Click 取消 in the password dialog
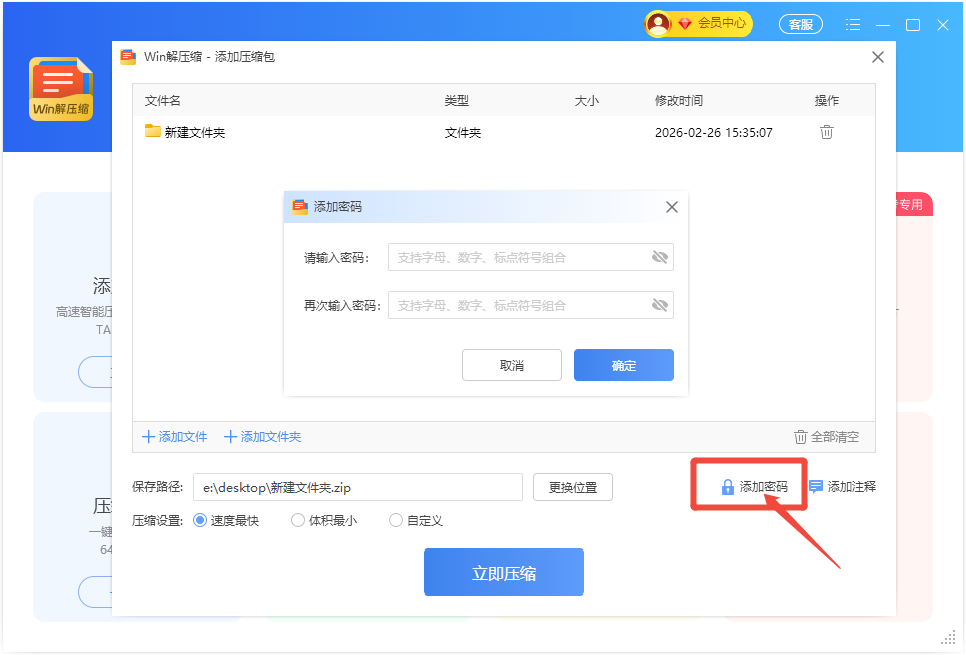The image size is (966, 655). pyautogui.click(x=511, y=365)
